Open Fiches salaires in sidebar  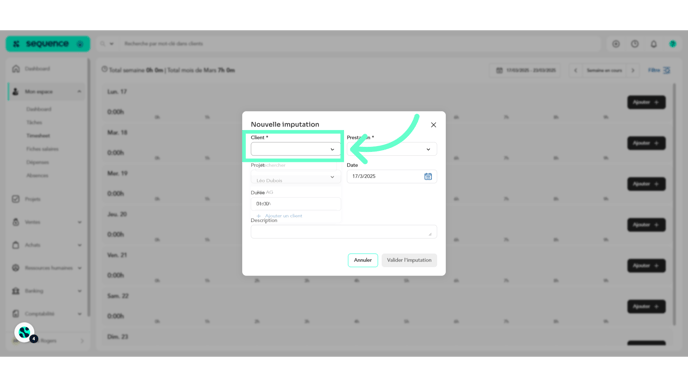(42, 149)
